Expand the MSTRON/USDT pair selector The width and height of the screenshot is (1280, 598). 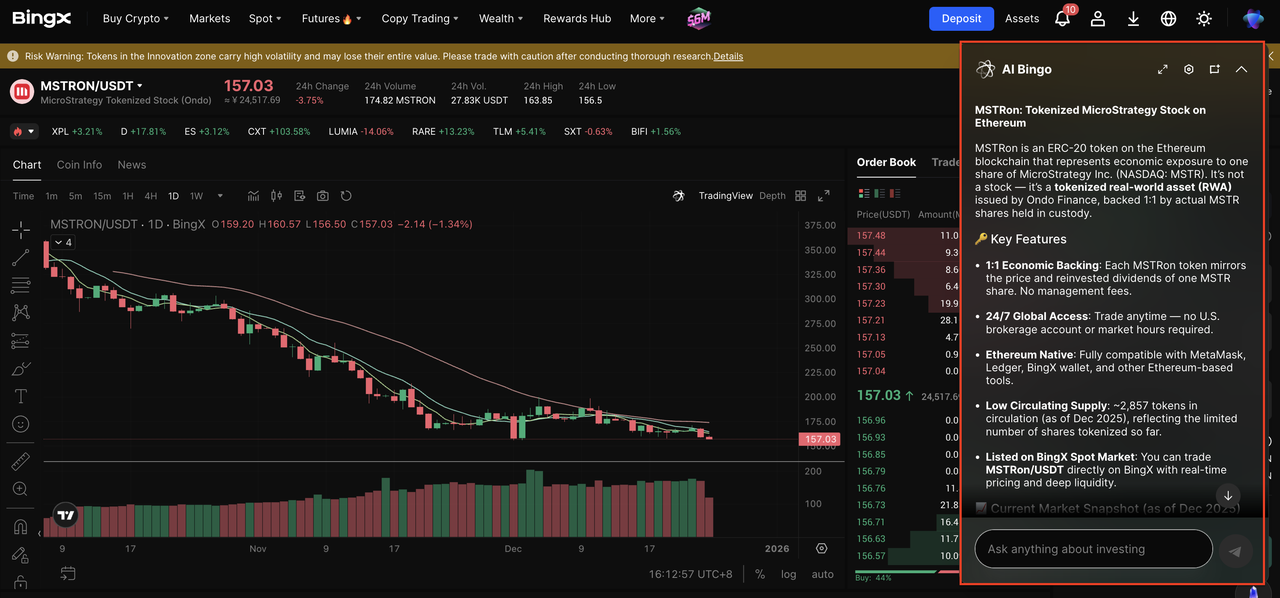click(x=140, y=86)
